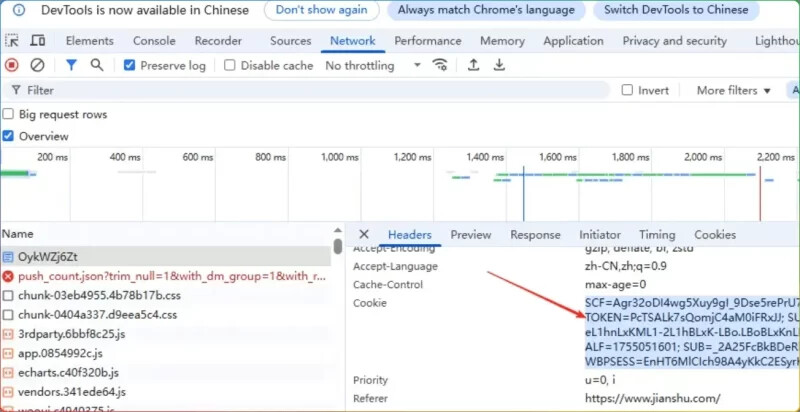
Task: Uncheck the Preserve log checkbox
Action: [129, 65]
